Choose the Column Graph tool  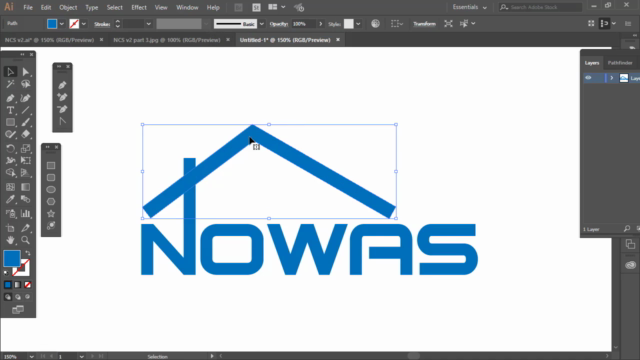point(26,213)
